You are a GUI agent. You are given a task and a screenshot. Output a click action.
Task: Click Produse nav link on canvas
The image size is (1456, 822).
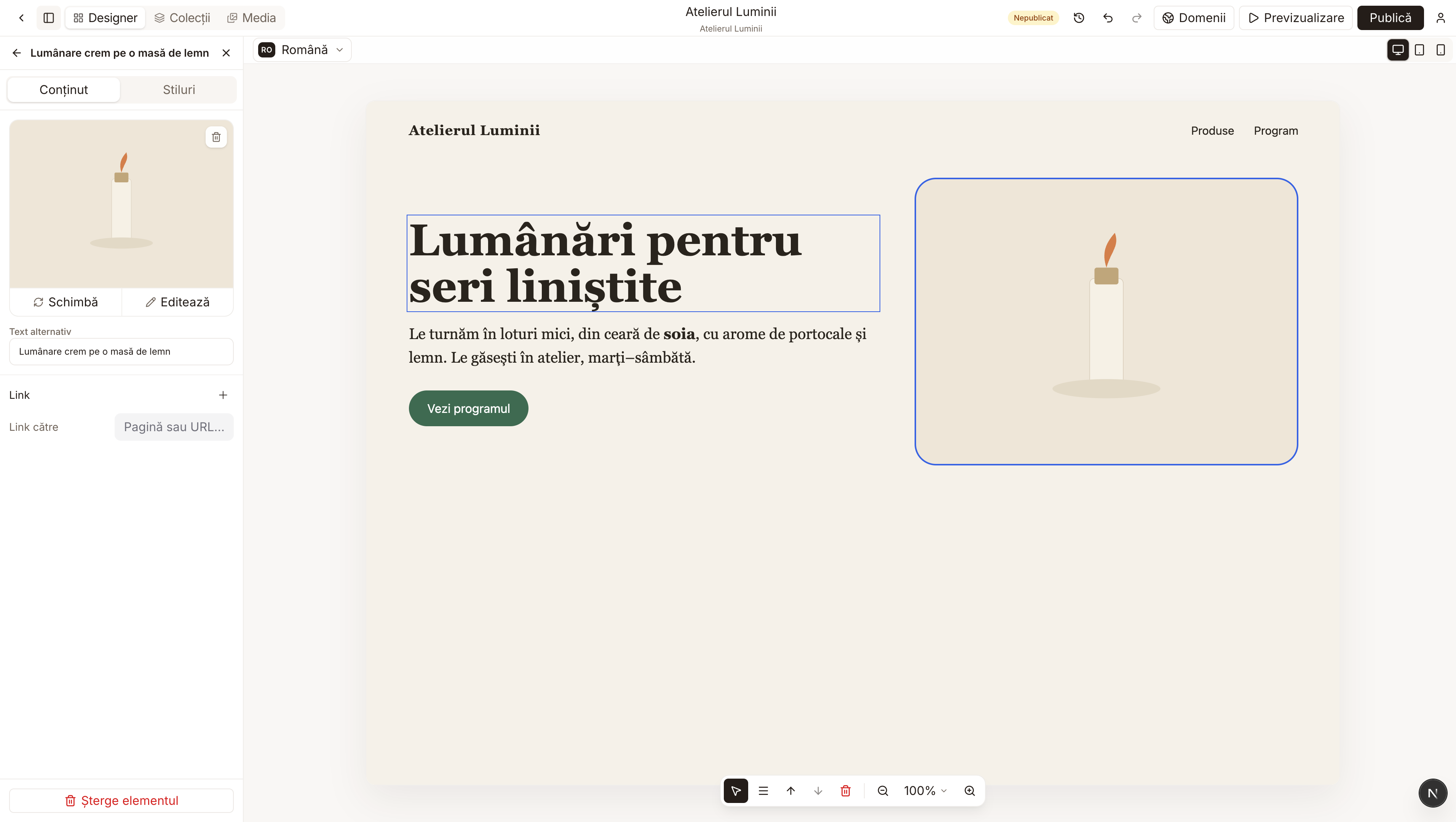[x=1212, y=131]
